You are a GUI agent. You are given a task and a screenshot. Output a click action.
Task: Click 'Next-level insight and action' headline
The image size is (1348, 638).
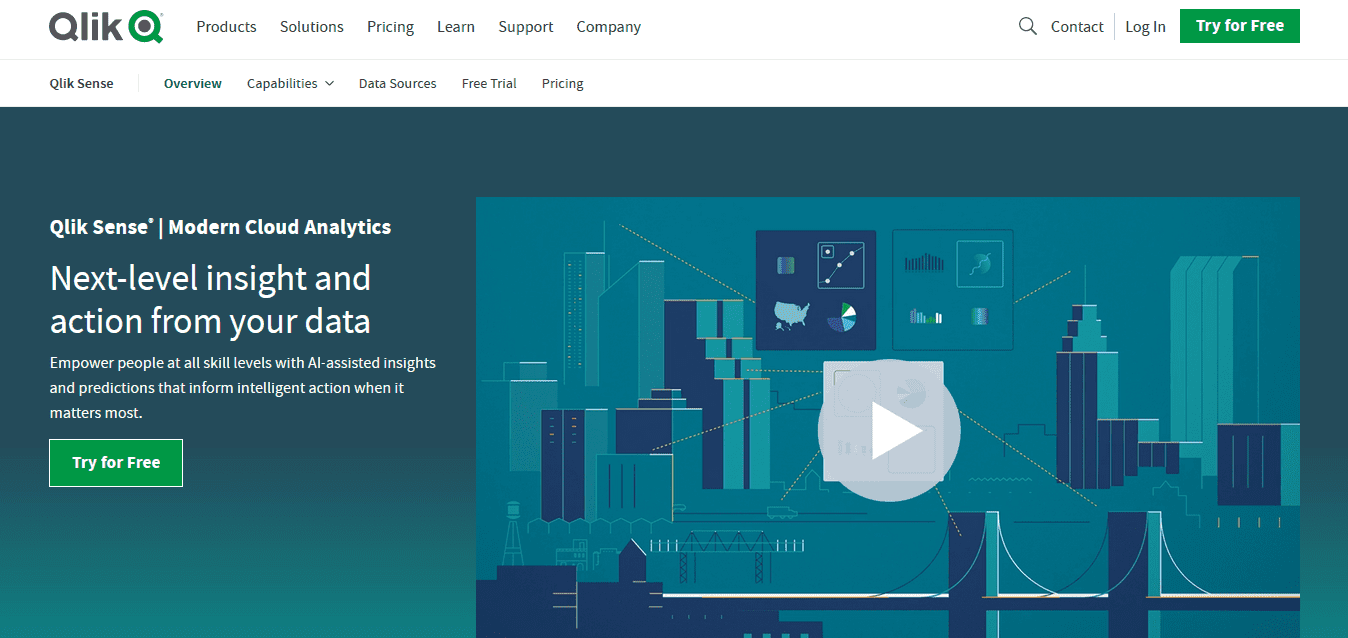click(x=211, y=299)
